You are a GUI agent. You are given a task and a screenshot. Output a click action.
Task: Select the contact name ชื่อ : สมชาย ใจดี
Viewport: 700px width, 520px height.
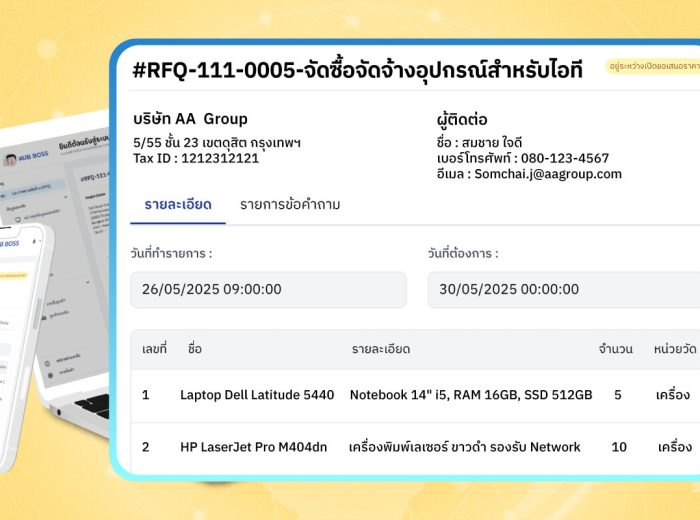(479, 143)
